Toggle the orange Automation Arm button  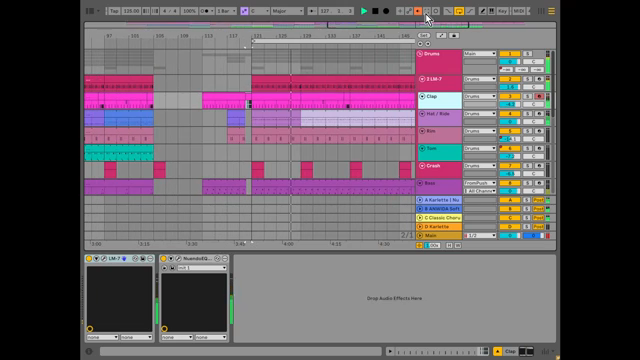418,11
